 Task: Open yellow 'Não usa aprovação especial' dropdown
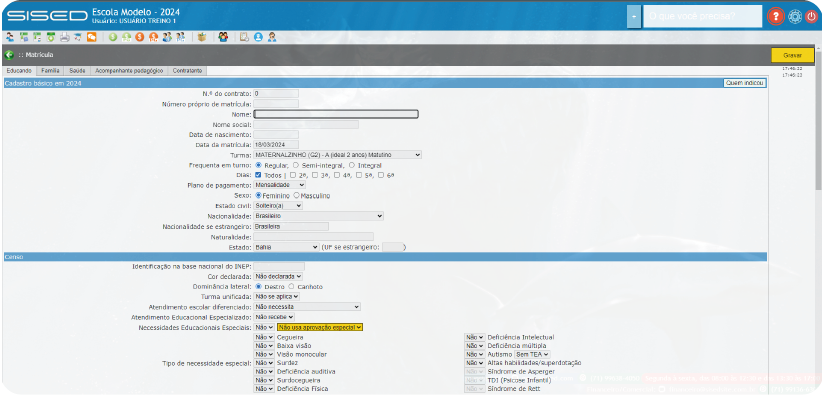320,327
